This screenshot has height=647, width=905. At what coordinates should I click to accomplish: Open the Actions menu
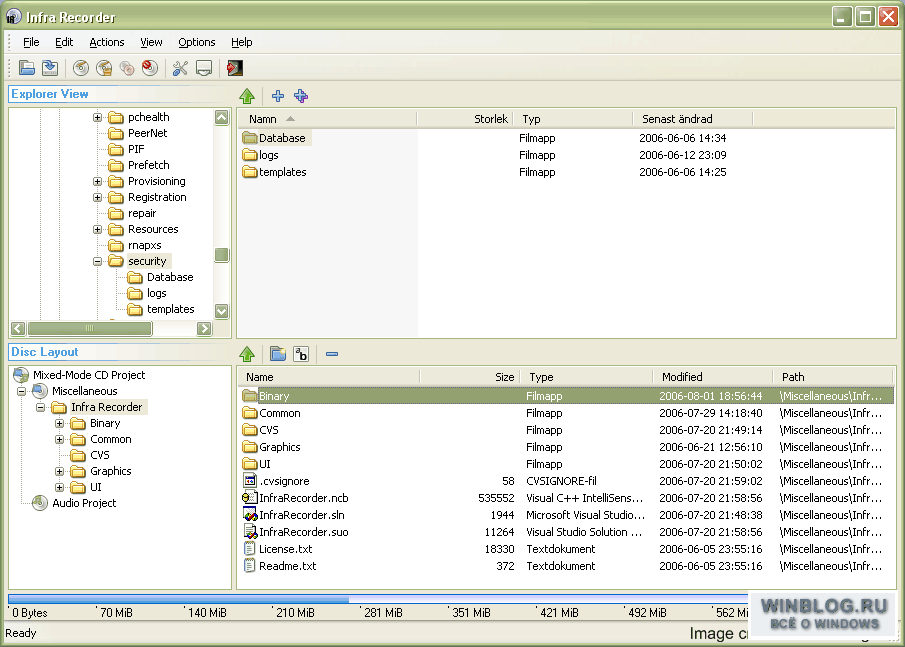[x=107, y=42]
